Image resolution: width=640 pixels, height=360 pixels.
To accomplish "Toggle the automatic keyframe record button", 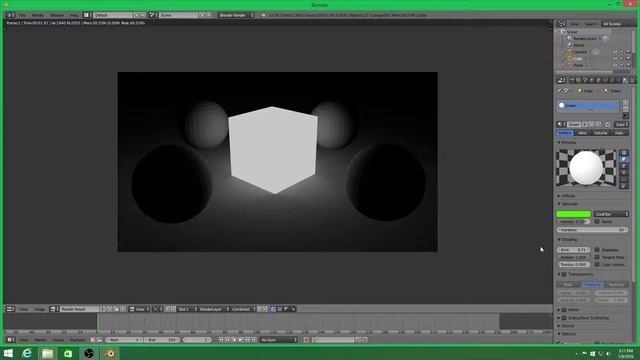I will click(x=306, y=340).
